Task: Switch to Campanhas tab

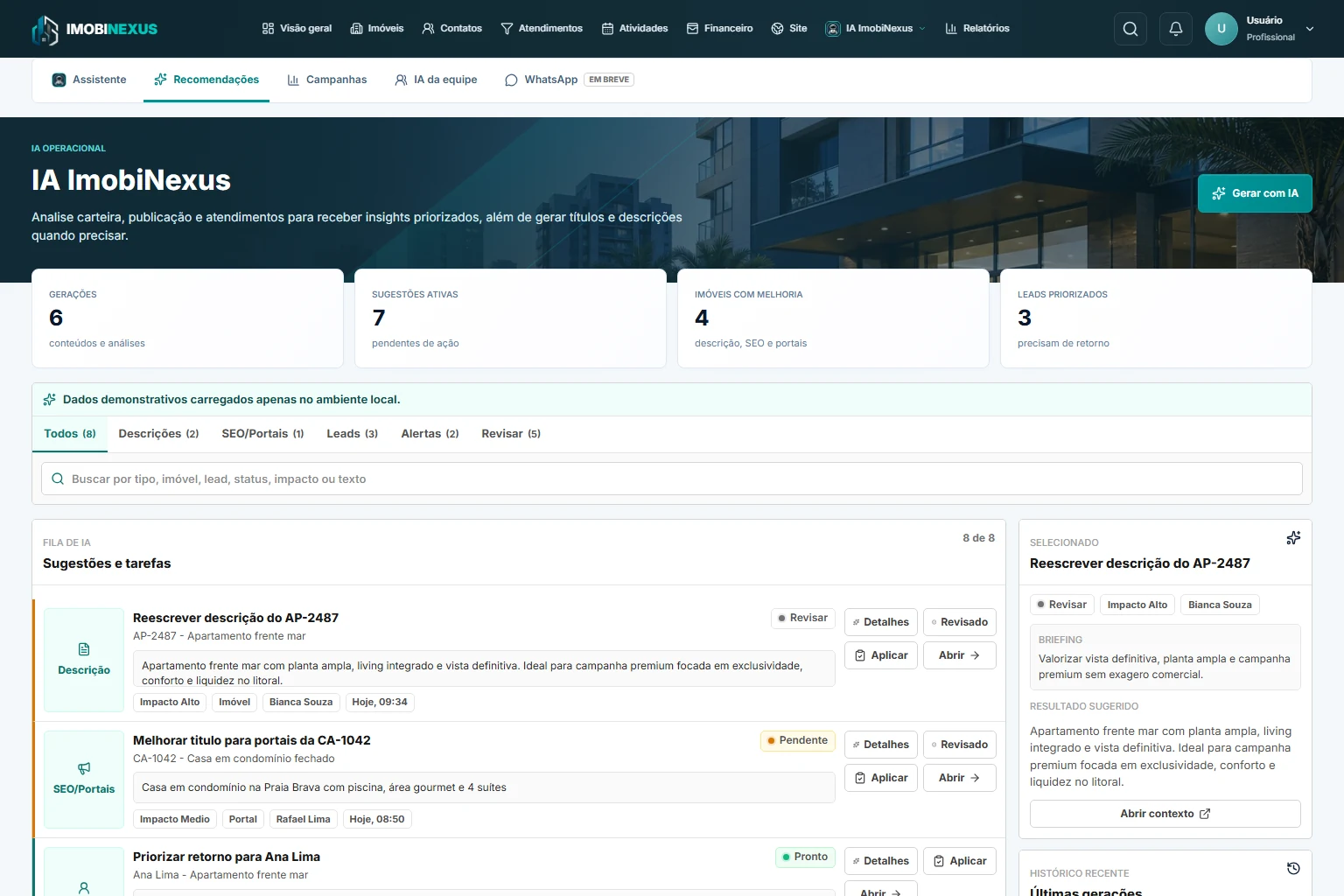Action: 327,80
